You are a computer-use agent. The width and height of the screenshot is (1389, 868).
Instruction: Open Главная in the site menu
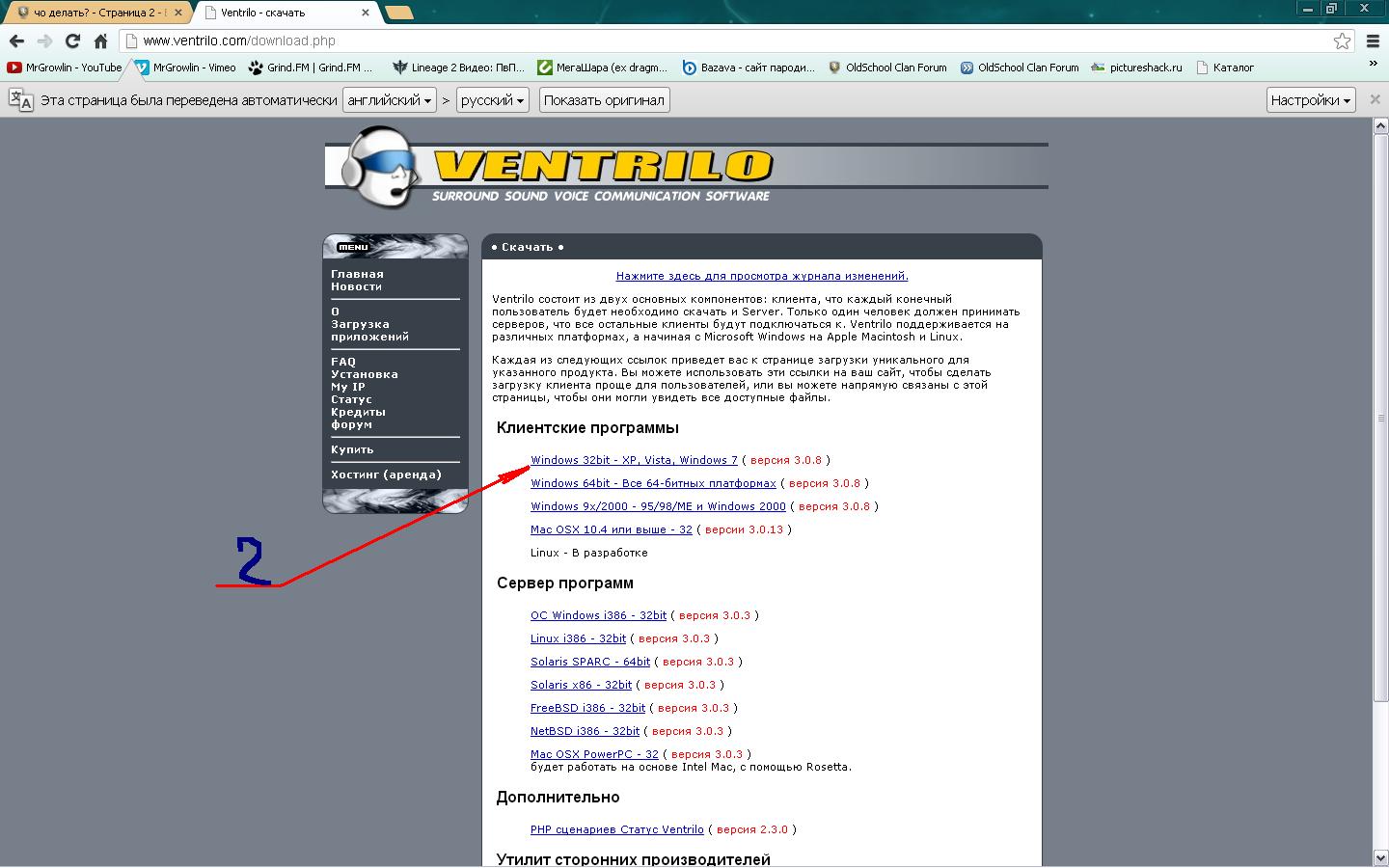[357, 274]
